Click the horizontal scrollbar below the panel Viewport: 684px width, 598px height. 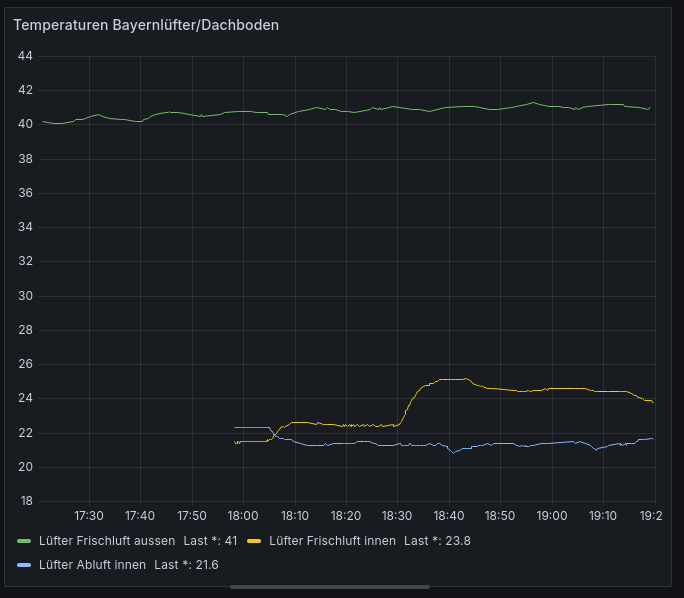(x=330, y=587)
